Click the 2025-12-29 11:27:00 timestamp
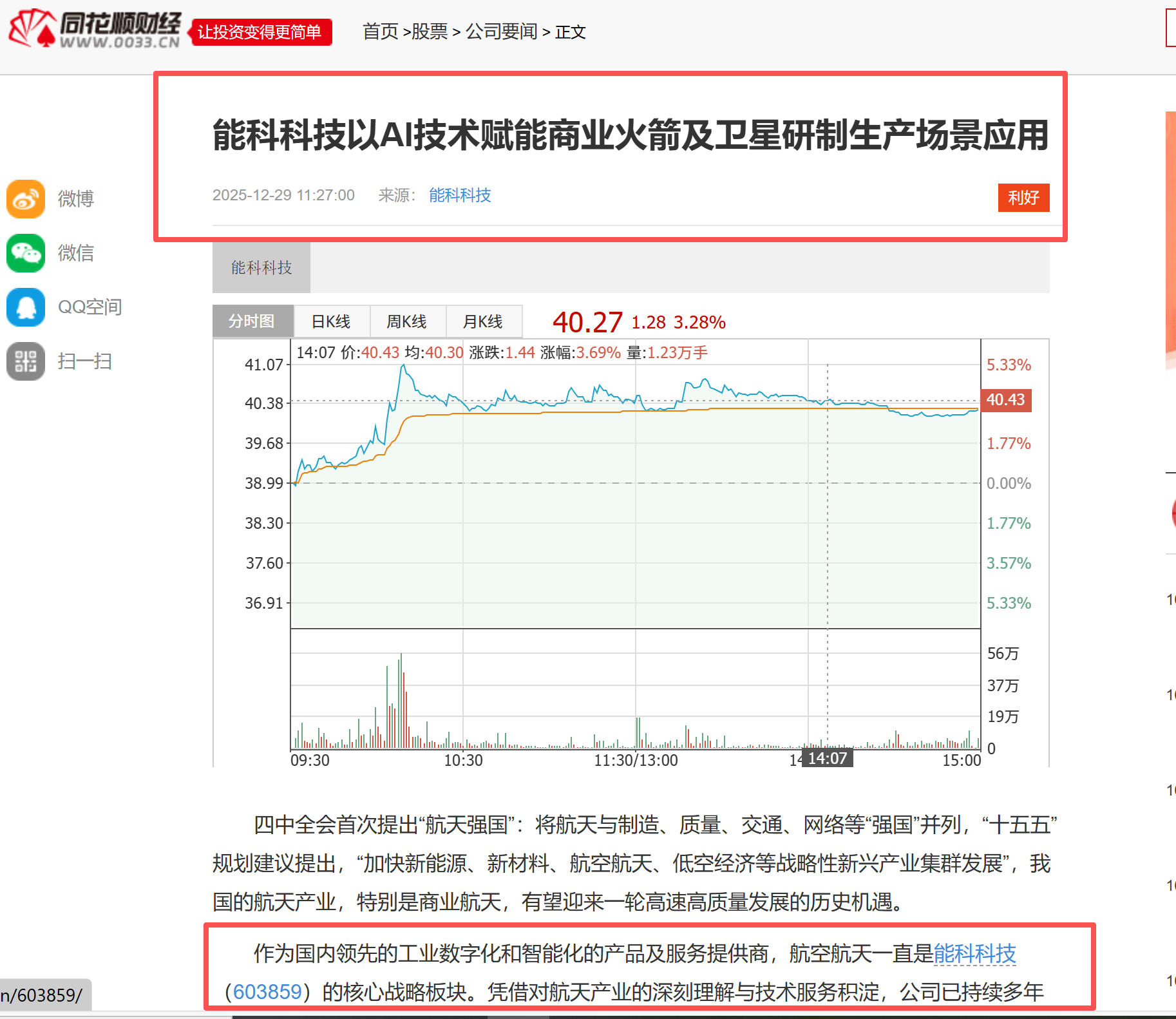1176x1019 pixels. 283,195
